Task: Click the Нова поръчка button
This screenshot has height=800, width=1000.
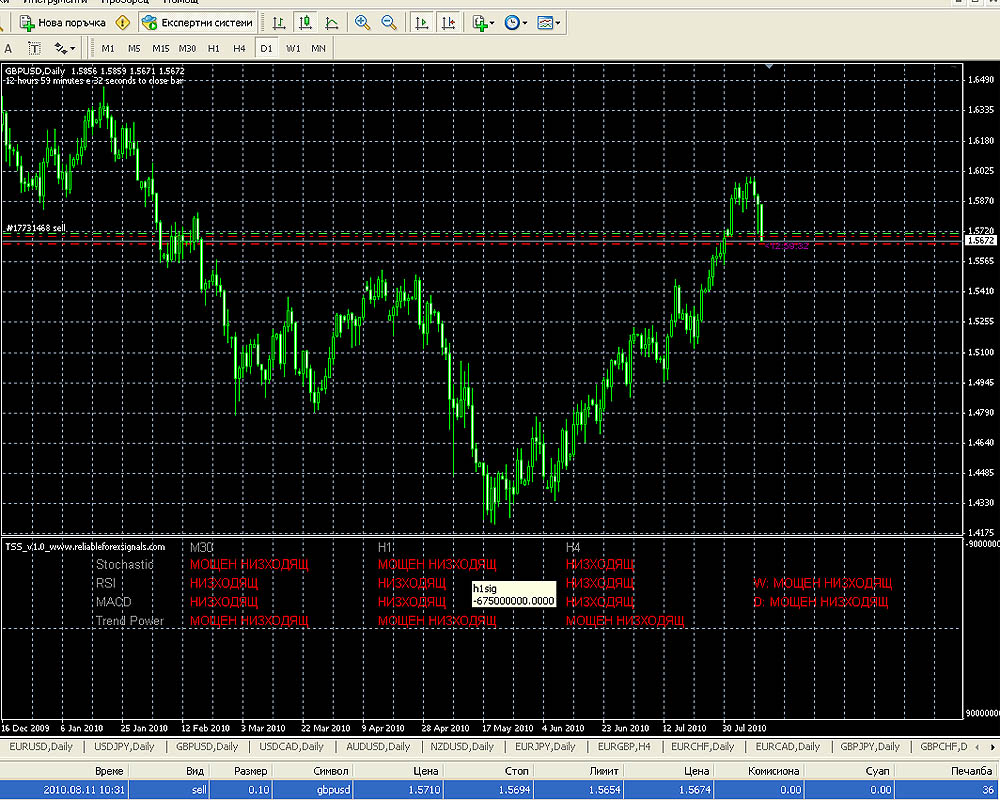Action: (62, 23)
